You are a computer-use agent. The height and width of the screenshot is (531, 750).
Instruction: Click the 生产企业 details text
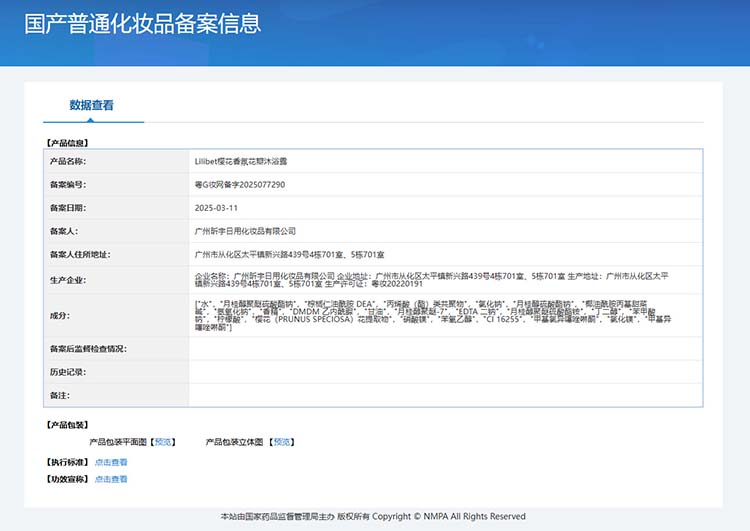[x=431, y=280]
